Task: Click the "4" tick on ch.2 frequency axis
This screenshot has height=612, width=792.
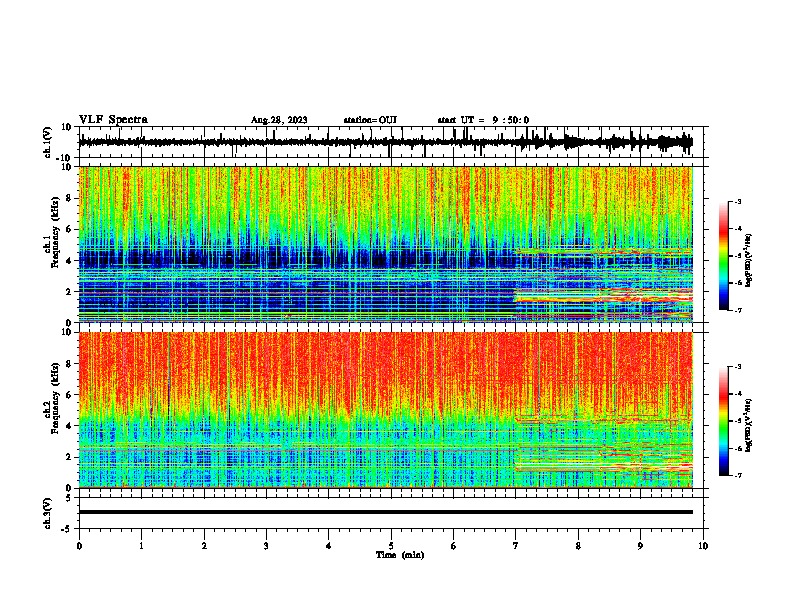Action: [x=69, y=426]
